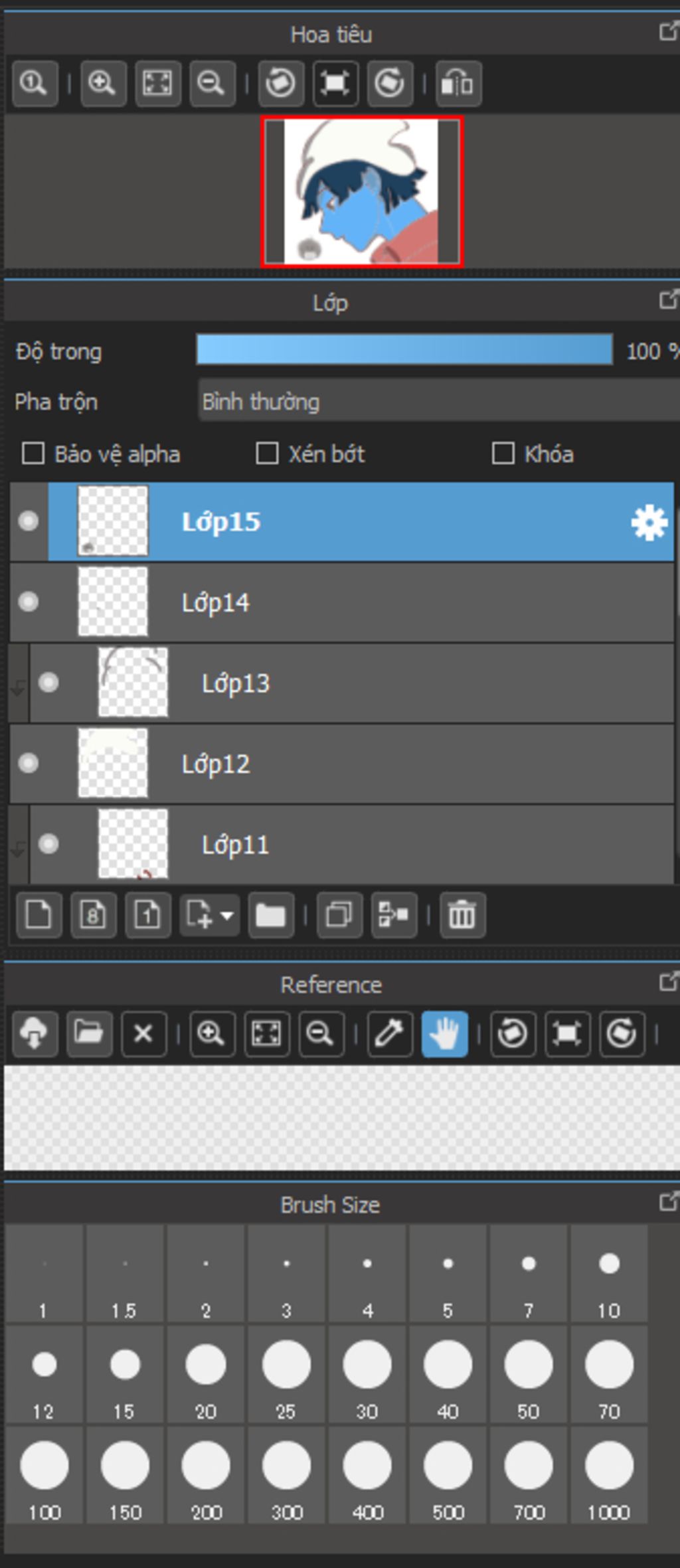The height and width of the screenshot is (1568, 680).
Task: Click the flip horizontal icon in Navigator
Action: pos(458,84)
